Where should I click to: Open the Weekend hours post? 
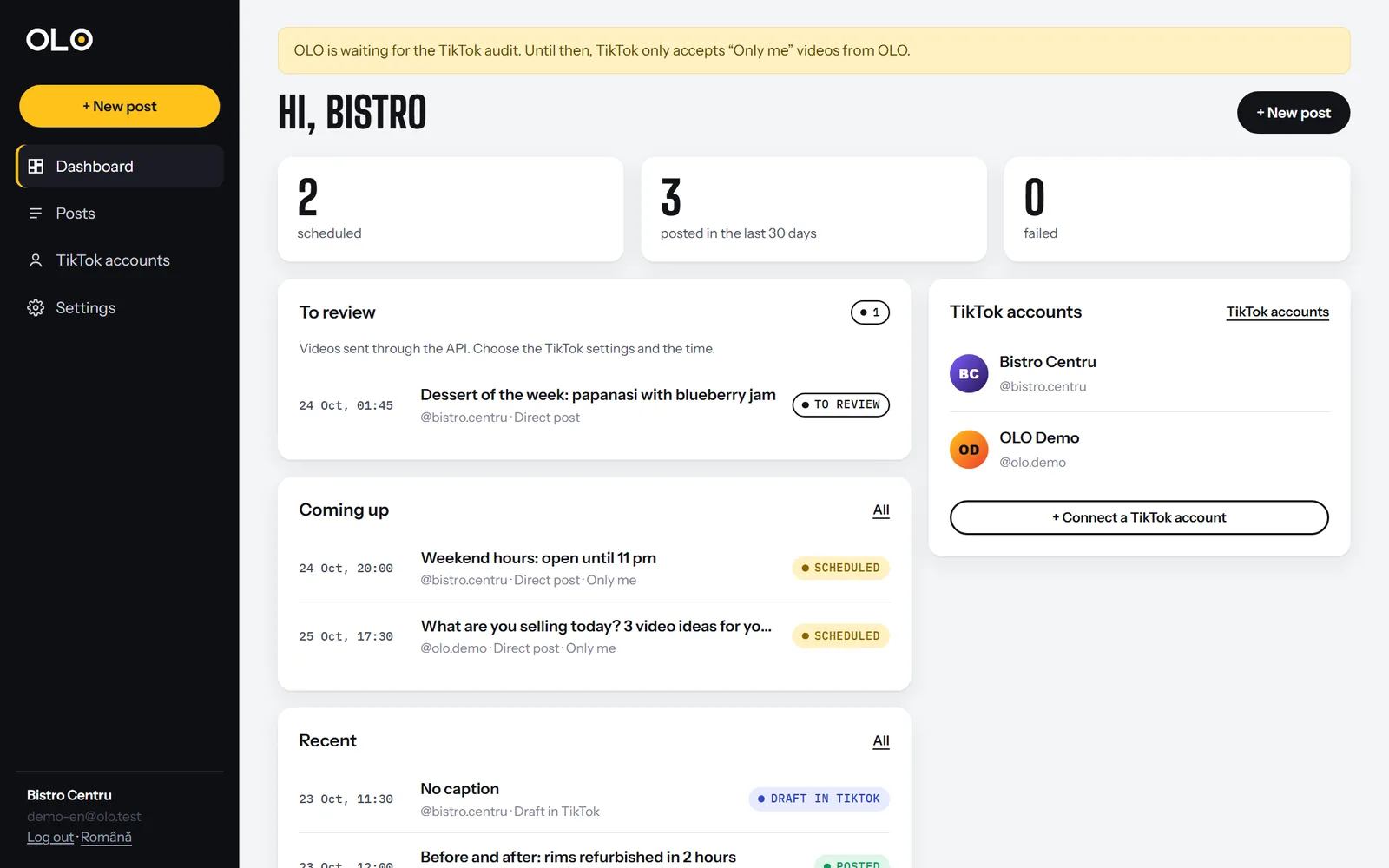pos(538,558)
